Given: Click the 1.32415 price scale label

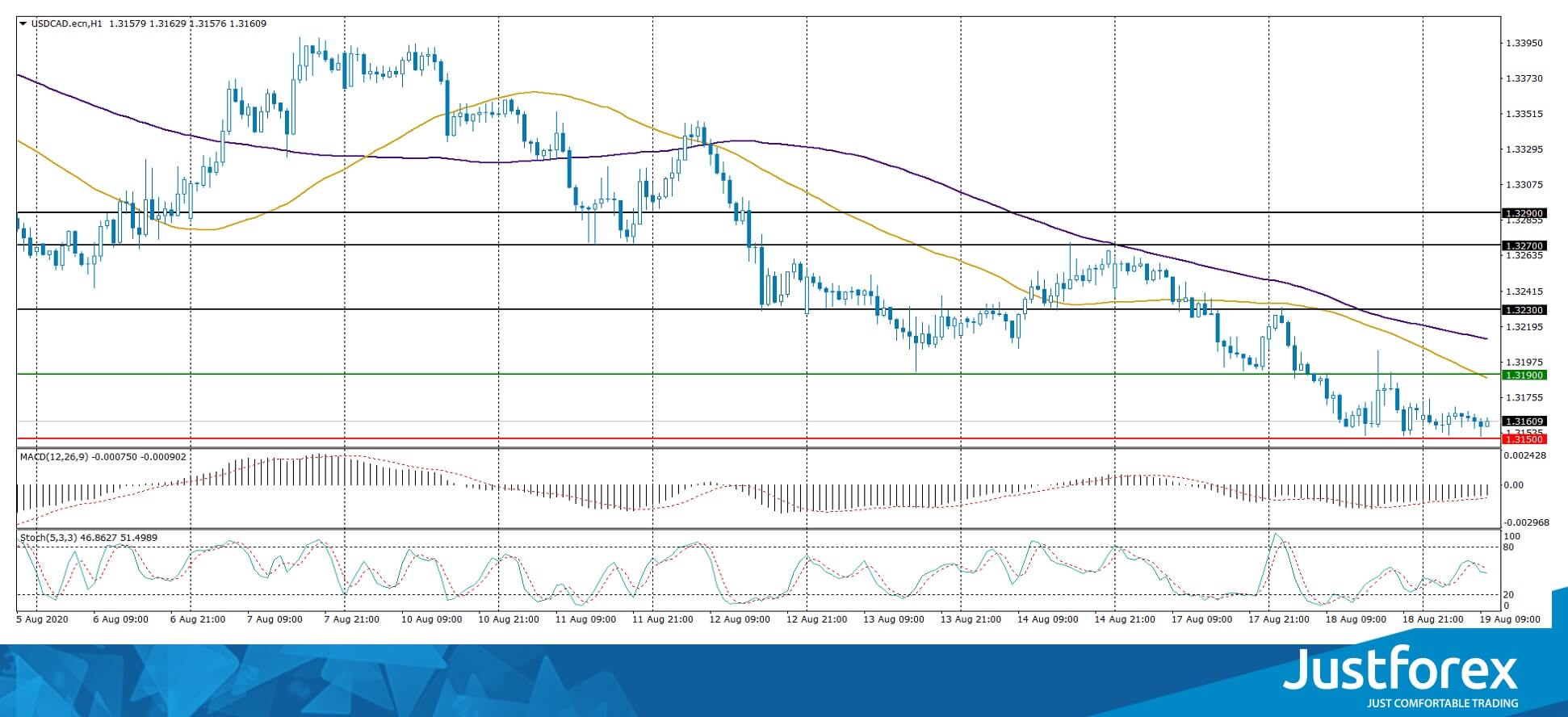Looking at the screenshot, I should click(x=1525, y=291).
